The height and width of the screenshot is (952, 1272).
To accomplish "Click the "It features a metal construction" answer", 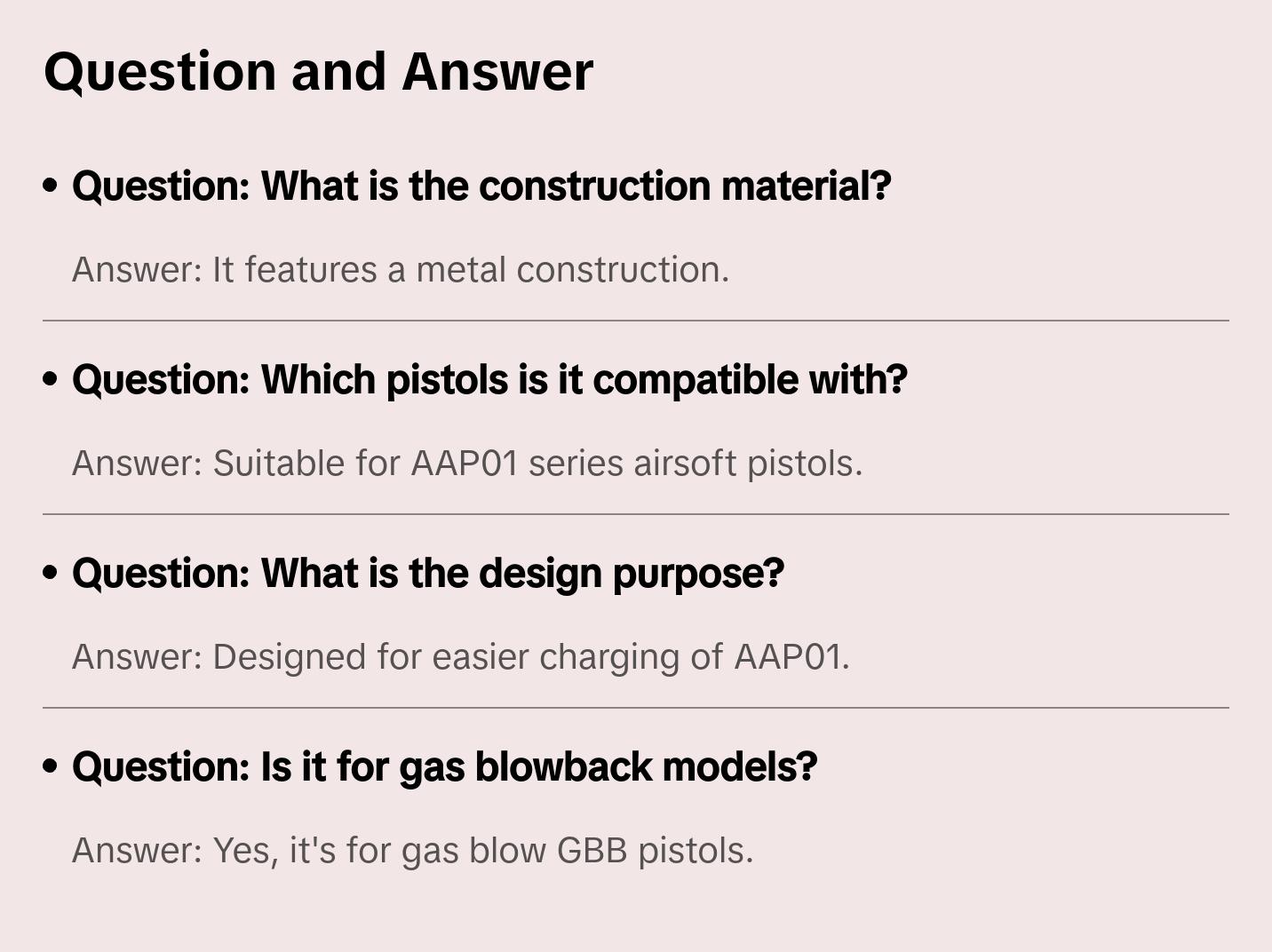I will tap(400, 270).
